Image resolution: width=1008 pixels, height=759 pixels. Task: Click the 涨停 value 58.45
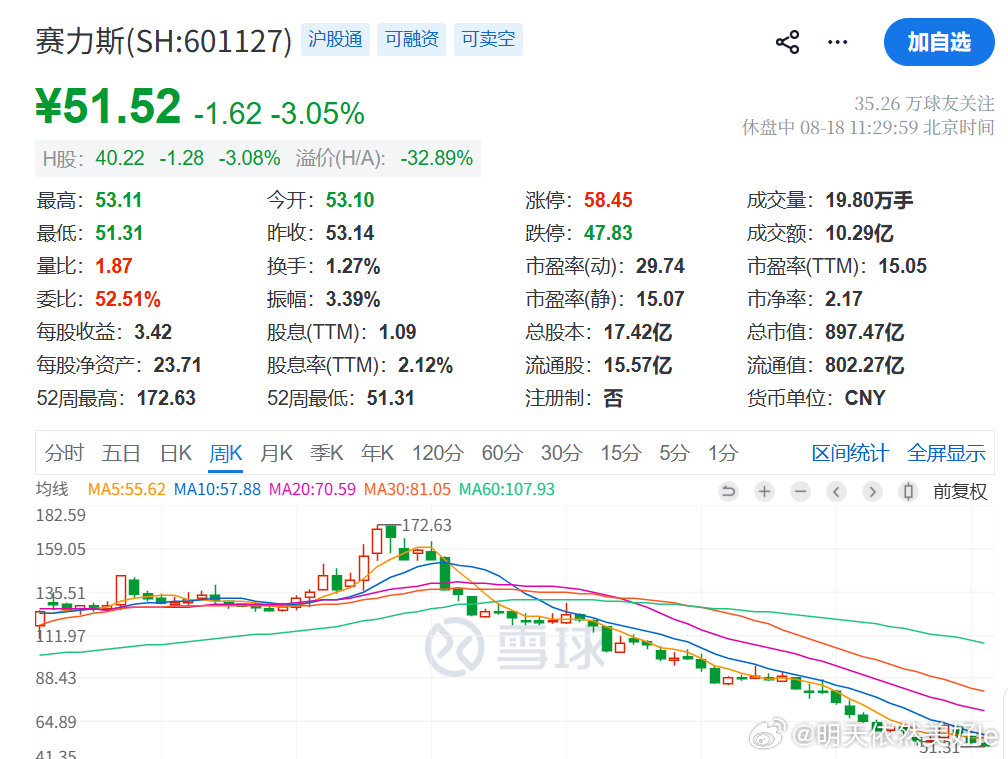[x=608, y=200]
